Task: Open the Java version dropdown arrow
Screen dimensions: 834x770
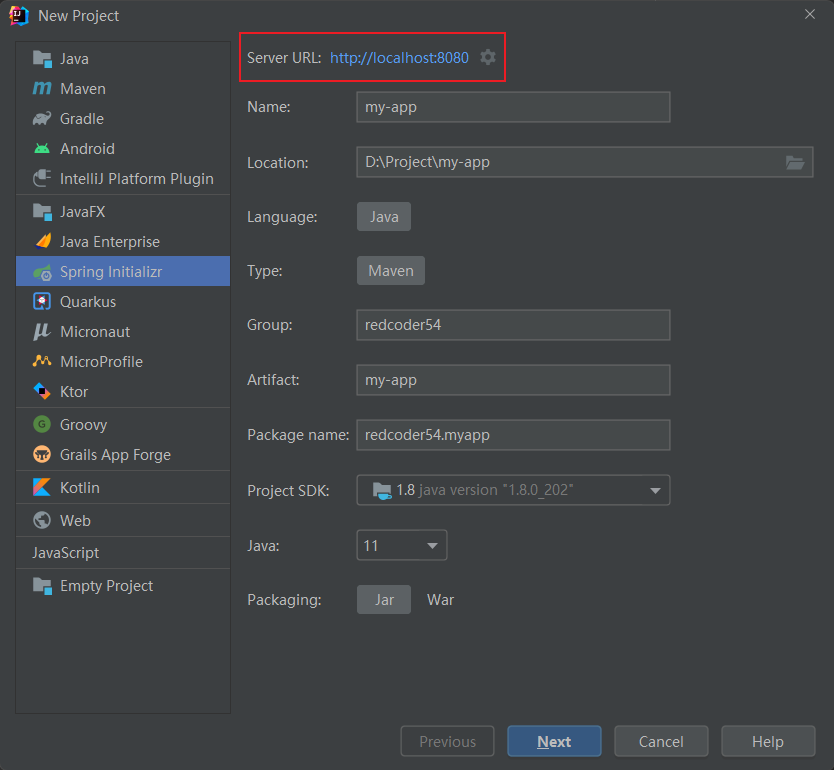Action: (x=432, y=546)
